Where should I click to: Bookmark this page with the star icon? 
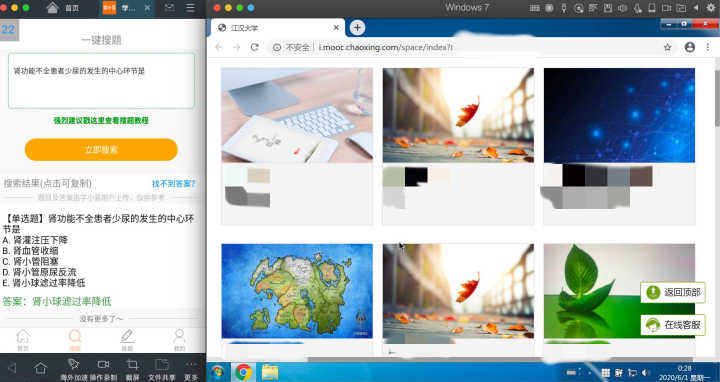tap(667, 47)
